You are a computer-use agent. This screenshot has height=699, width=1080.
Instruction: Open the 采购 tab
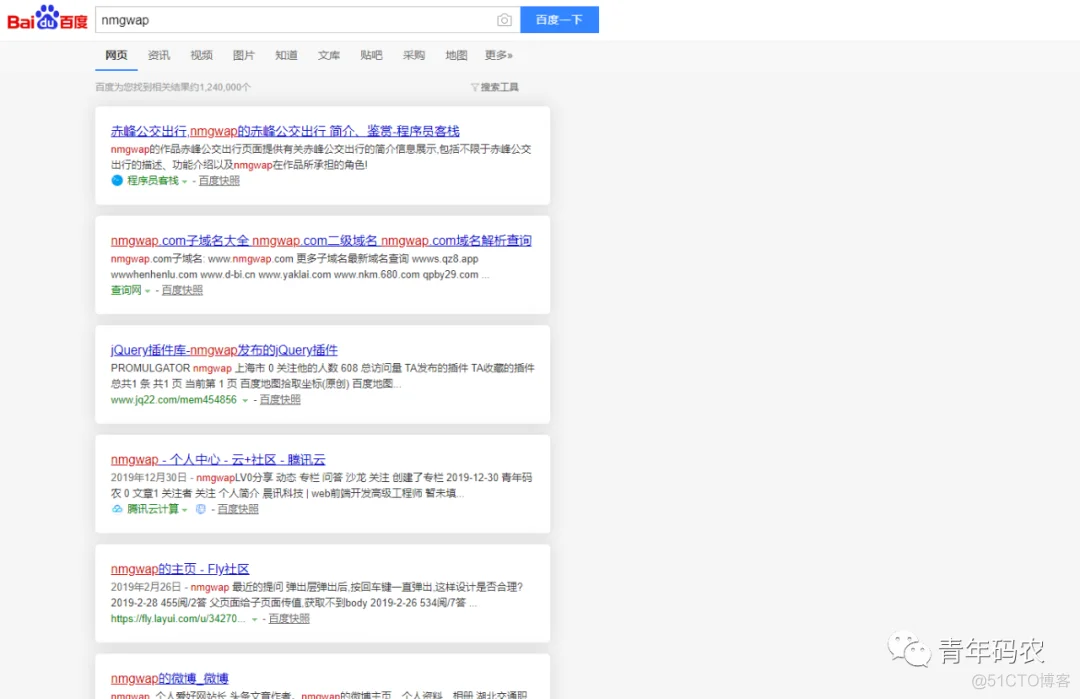[414, 55]
